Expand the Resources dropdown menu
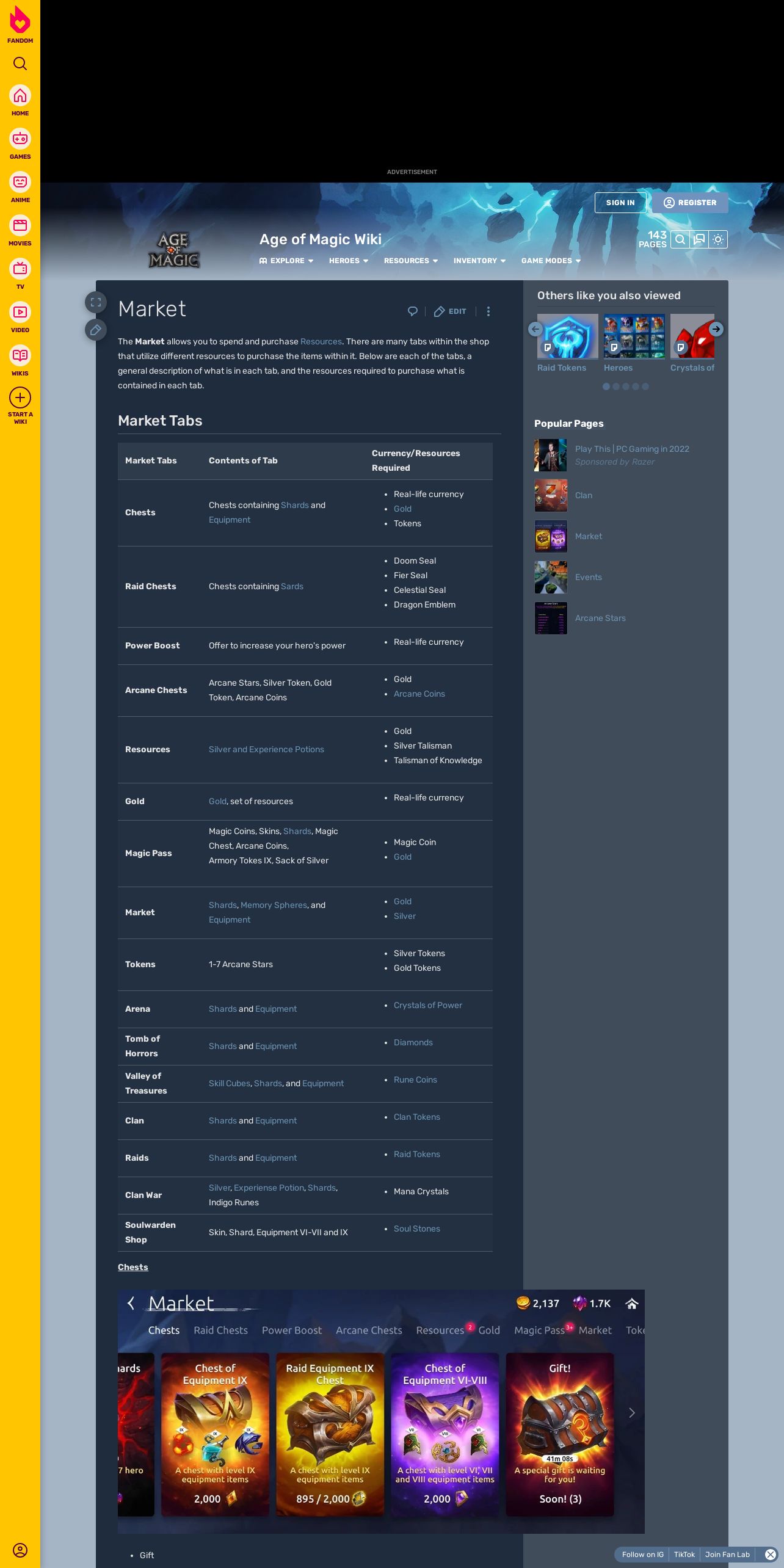The image size is (784, 1568). click(x=411, y=261)
